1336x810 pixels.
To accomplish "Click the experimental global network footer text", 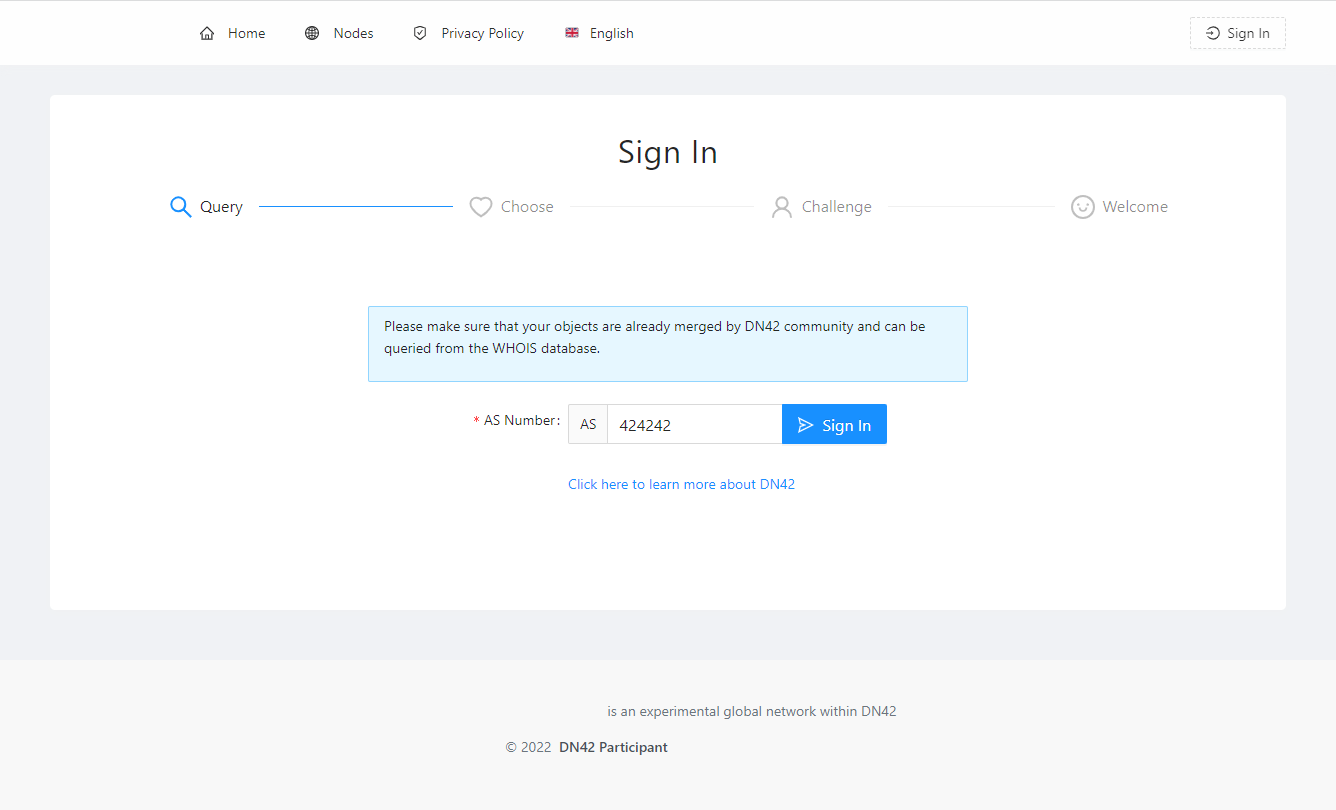I will tap(752, 712).
